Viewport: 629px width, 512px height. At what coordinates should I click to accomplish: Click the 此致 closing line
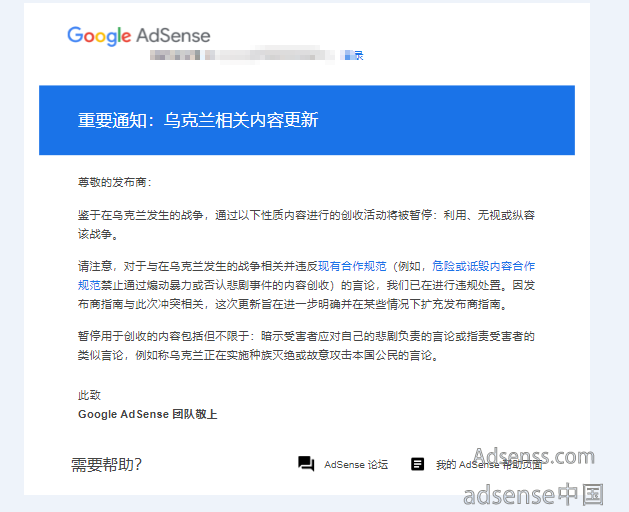coord(89,395)
